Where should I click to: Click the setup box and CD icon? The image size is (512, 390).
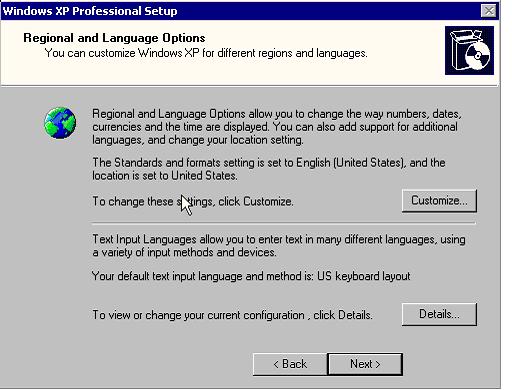pyautogui.click(x=469, y=51)
